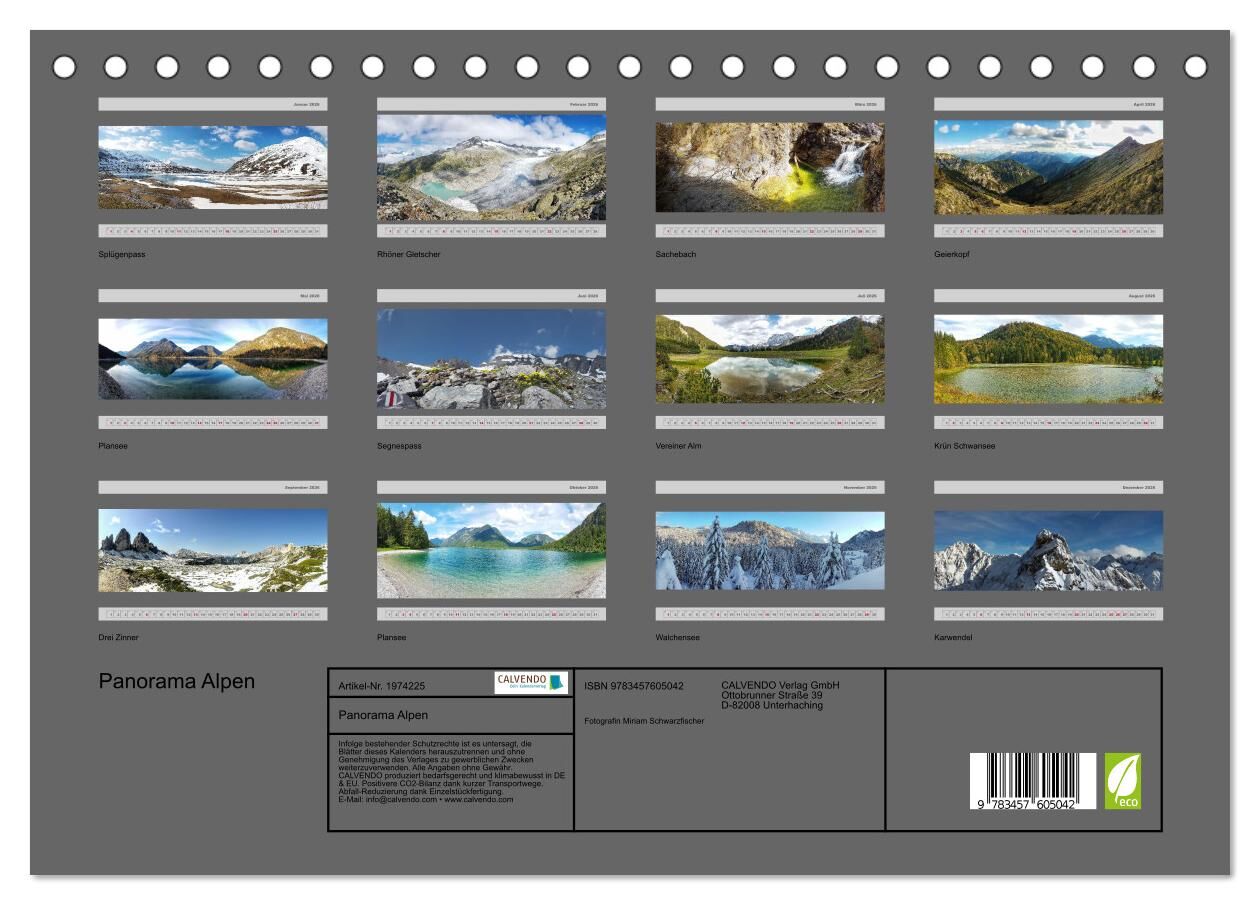Select the Segnespass rocky panorama image

tap(491, 359)
